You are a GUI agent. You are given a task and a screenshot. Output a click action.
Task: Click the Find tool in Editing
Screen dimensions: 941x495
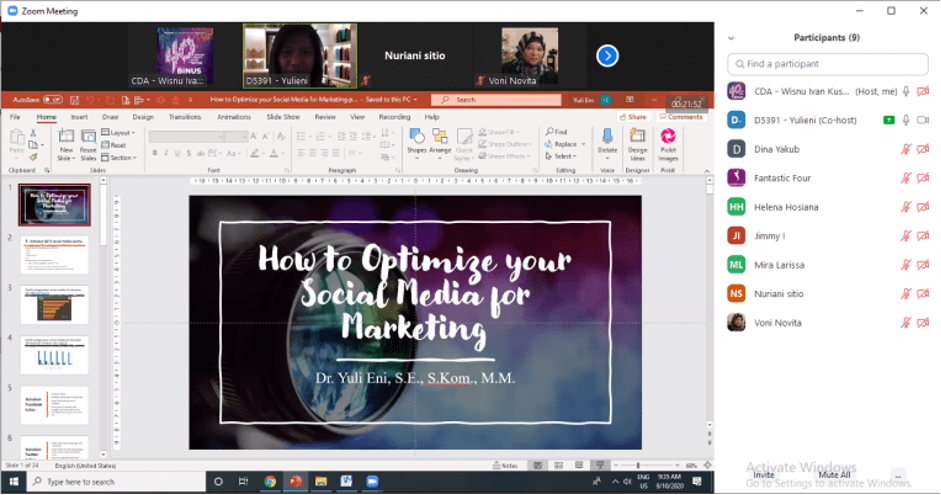click(x=556, y=131)
